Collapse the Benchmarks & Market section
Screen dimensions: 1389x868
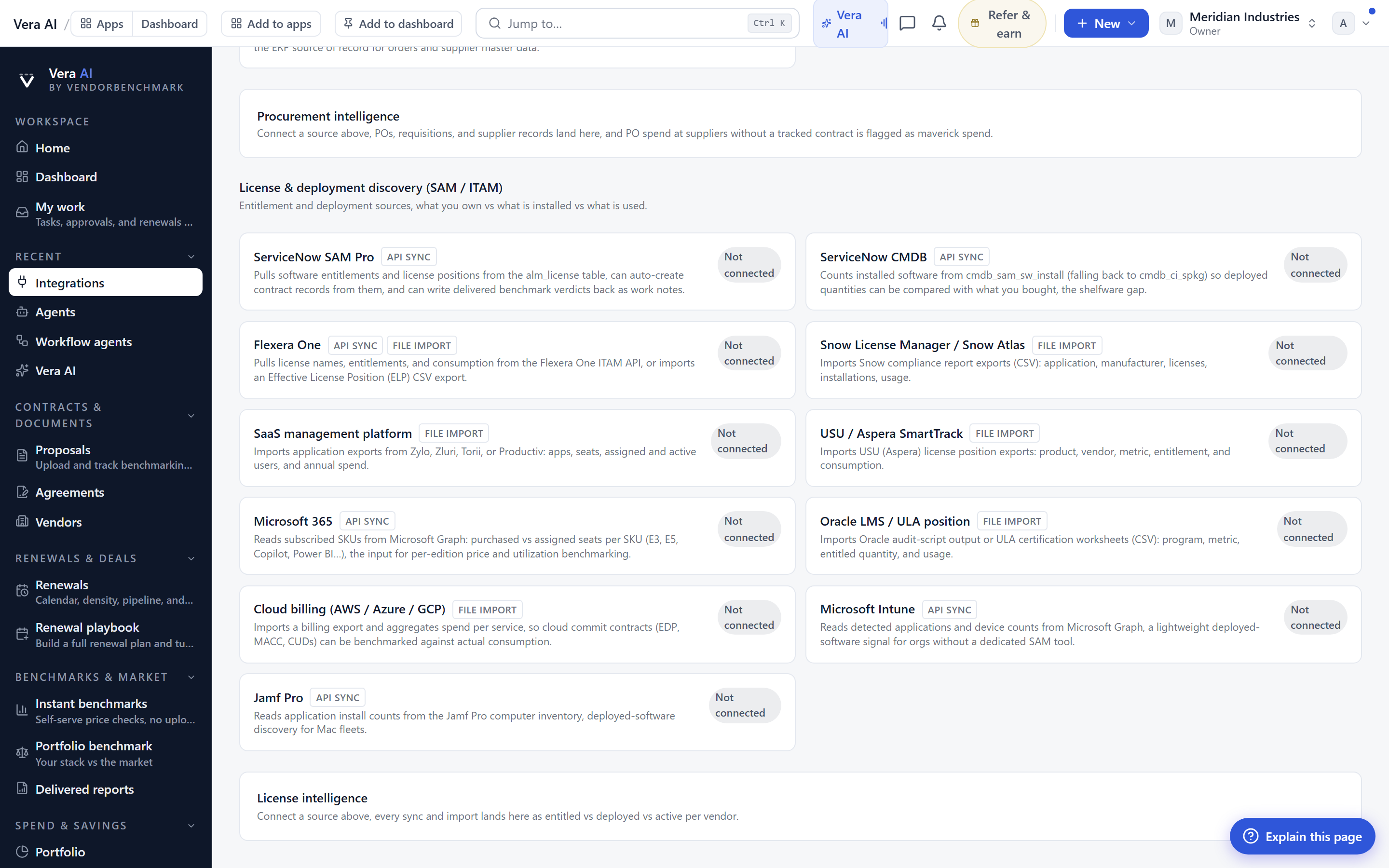point(191,678)
